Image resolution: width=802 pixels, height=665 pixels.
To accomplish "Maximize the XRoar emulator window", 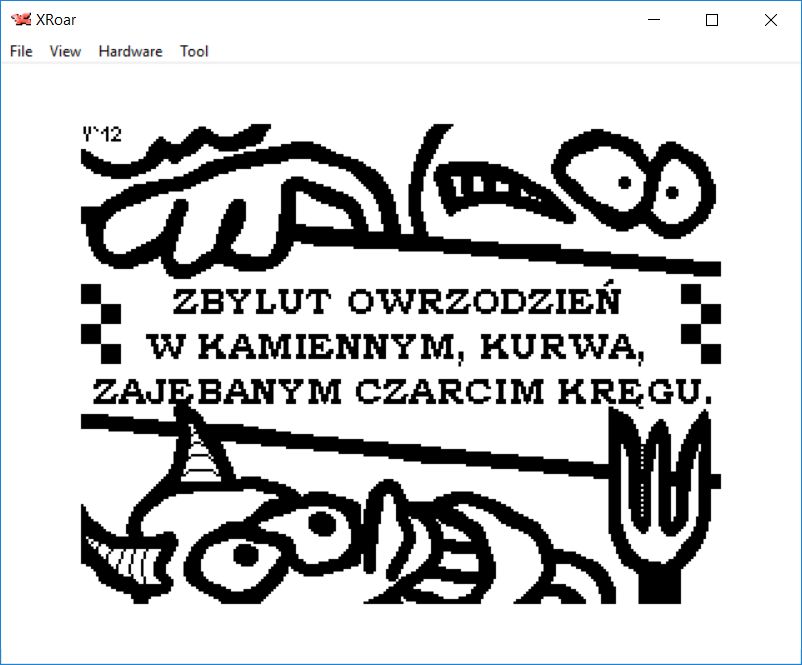I will pyautogui.click(x=712, y=20).
